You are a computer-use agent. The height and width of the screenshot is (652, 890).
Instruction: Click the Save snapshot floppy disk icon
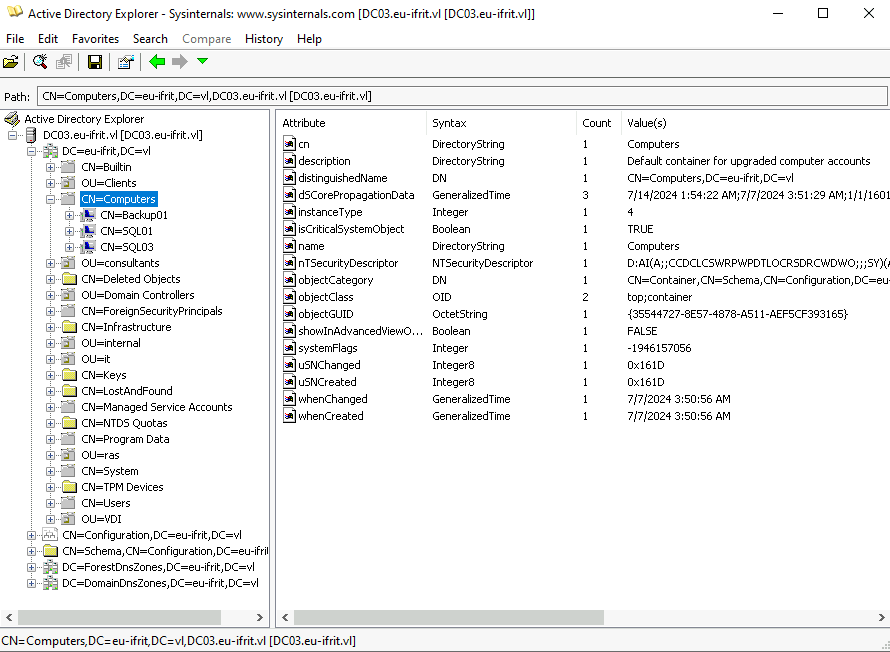(95, 62)
